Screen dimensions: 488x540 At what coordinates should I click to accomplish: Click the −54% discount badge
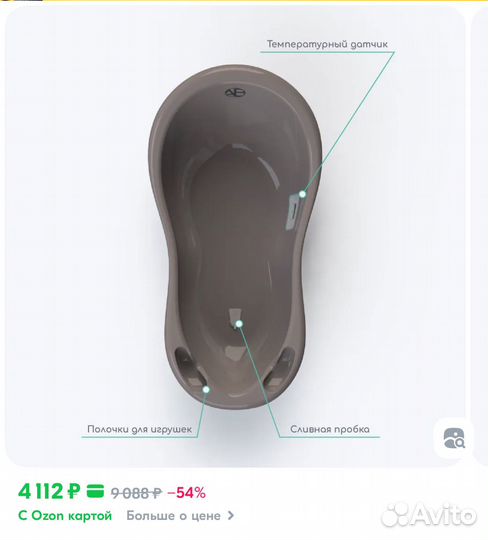(x=186, y=493)
